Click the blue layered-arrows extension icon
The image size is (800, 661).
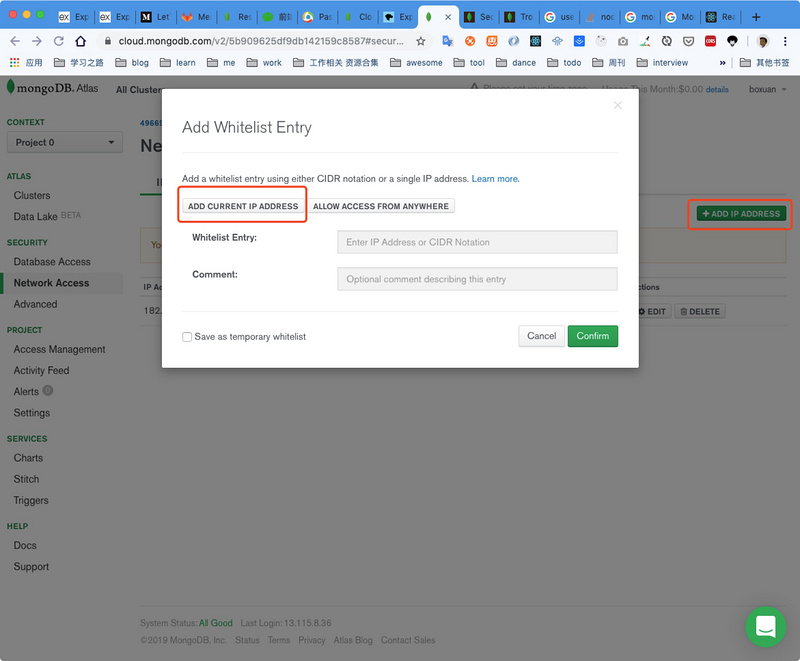click(x=579, y=41)
